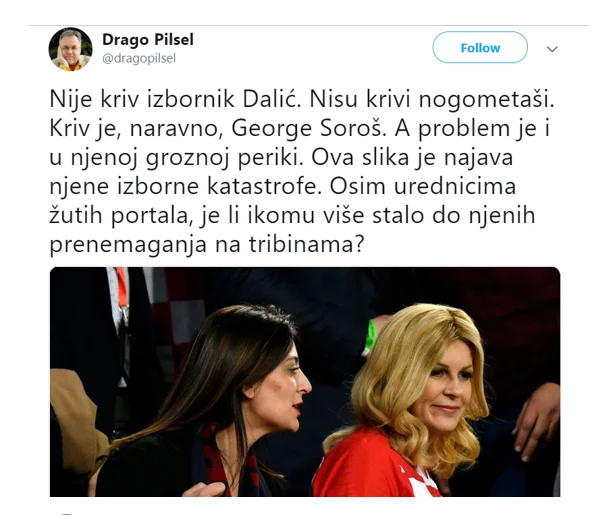Expand the tweet options chevron

[x=552, y=49]
